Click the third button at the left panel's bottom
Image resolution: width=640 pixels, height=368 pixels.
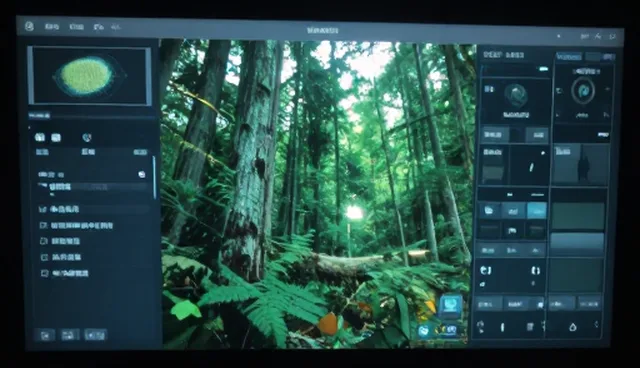(96, 335)
